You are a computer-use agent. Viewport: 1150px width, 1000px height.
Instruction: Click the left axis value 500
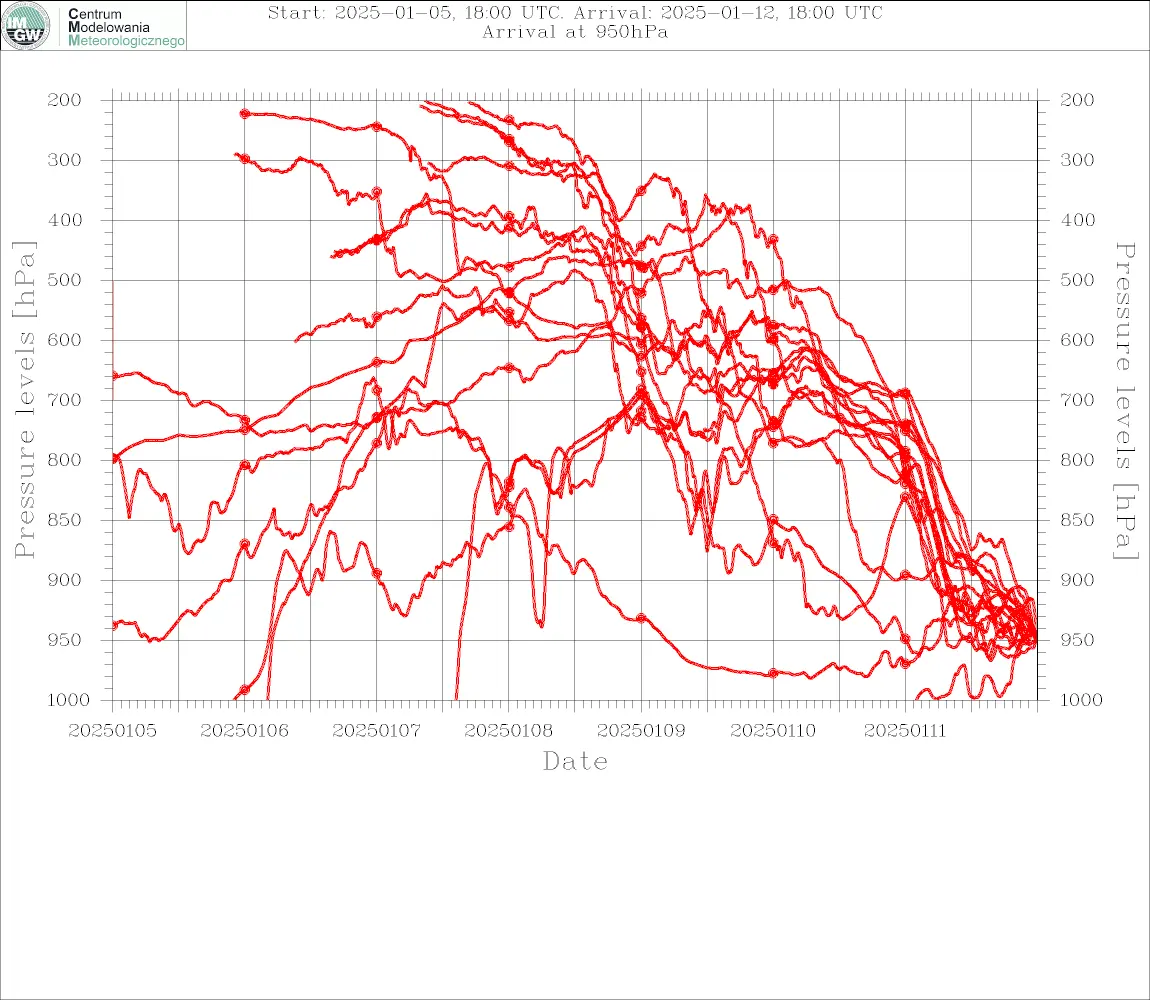point(65,280)
